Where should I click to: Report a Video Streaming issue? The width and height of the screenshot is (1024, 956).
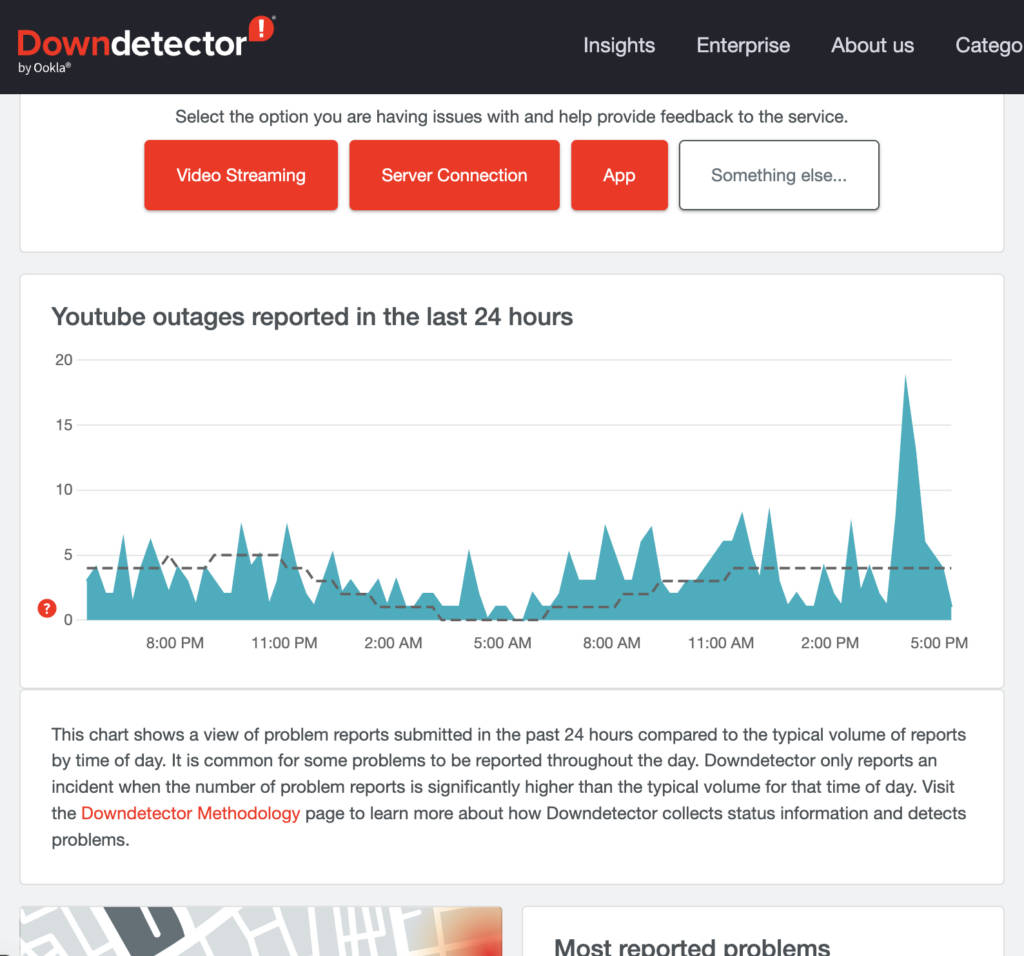coord(240,175)
